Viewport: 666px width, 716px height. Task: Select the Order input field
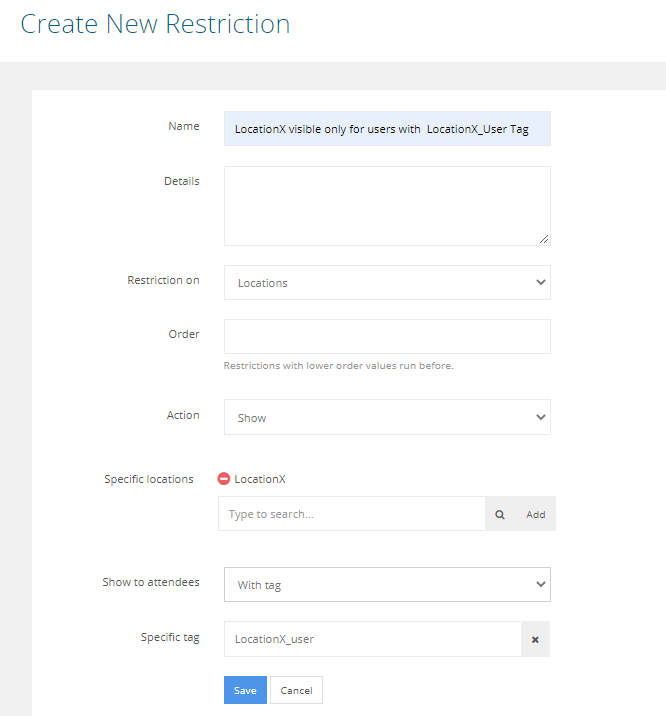pyautogui.click(x=387, y=337)
